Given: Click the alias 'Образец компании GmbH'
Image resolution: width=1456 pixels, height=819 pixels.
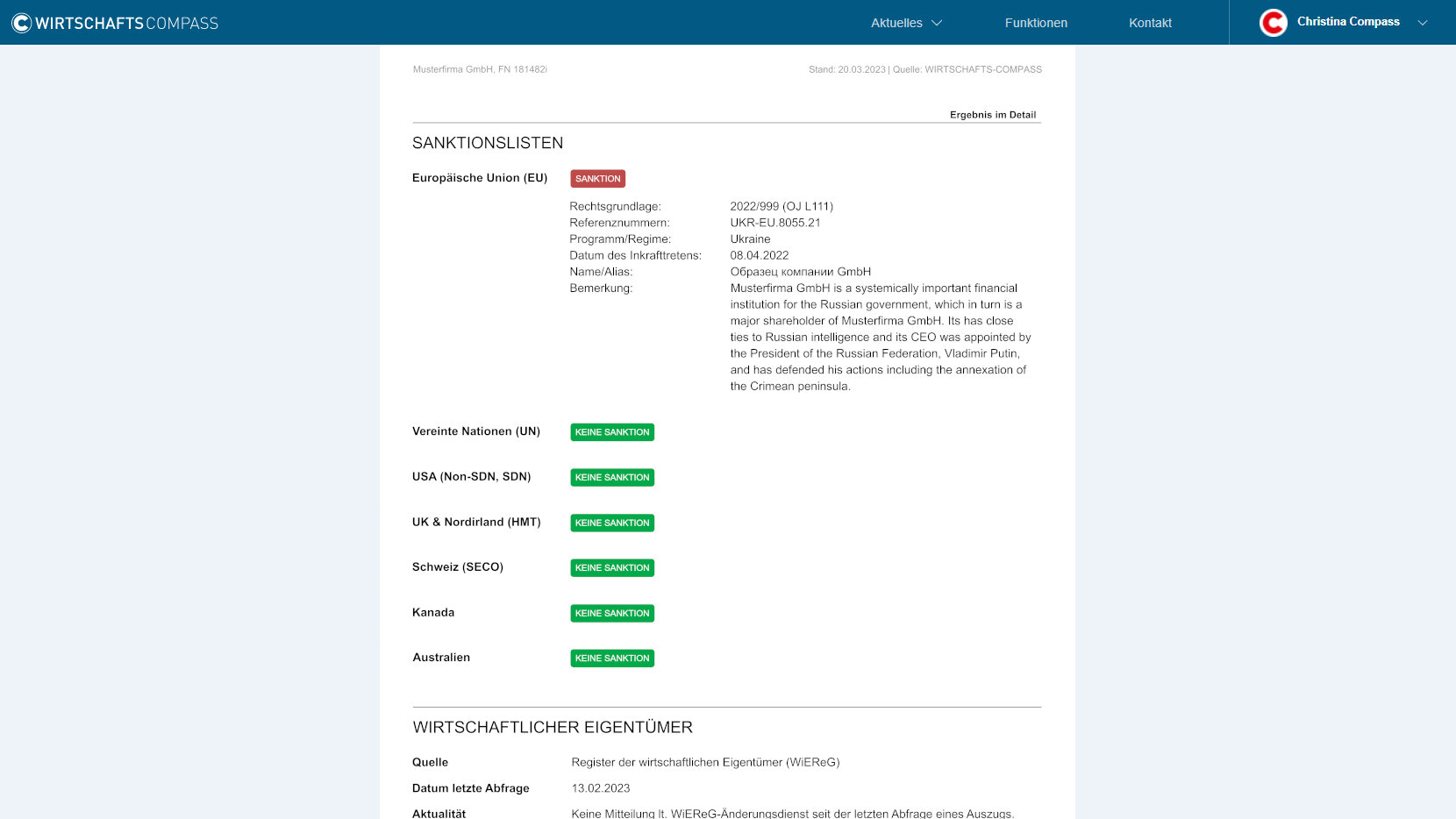Looking at the screenshot, I should (800, 272).
